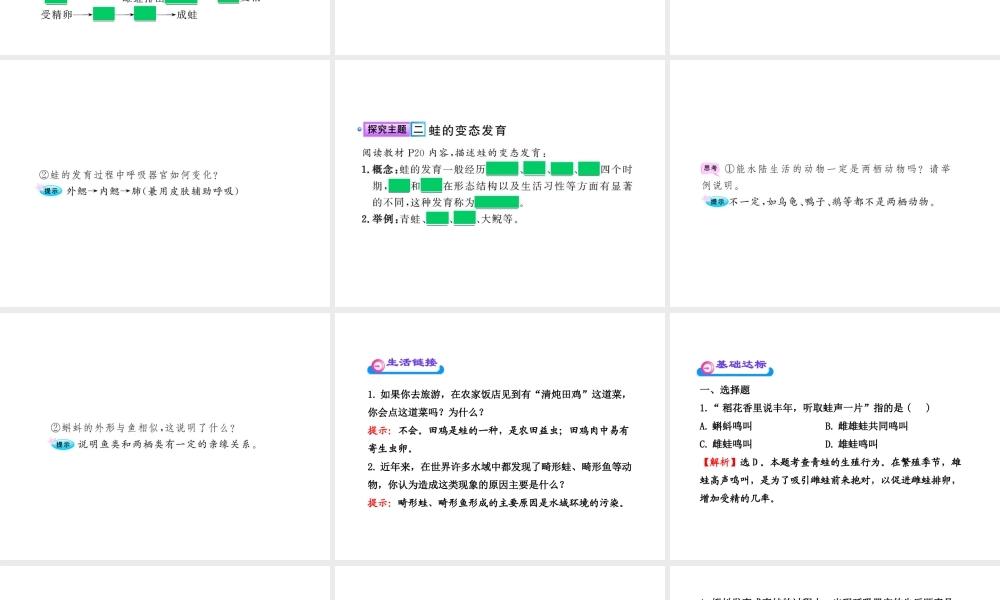Image resolution: width=1000 pixels, height=600 pixels.
Task: Click the text 成蛙
Action: coord(187,15)
